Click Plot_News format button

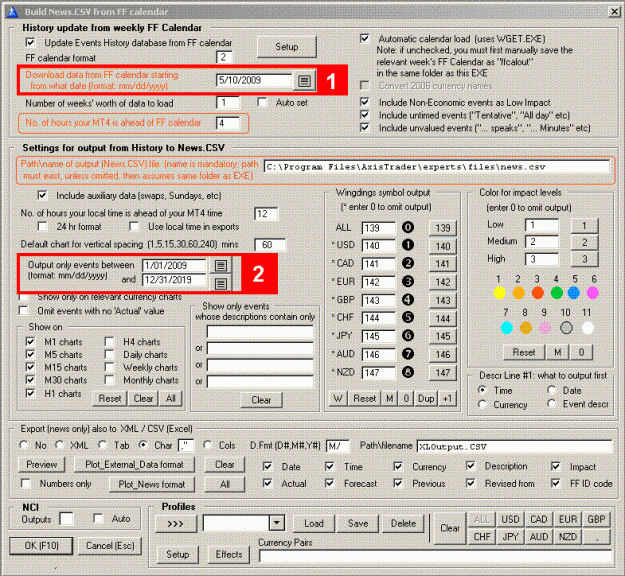[x=152, y=484]
